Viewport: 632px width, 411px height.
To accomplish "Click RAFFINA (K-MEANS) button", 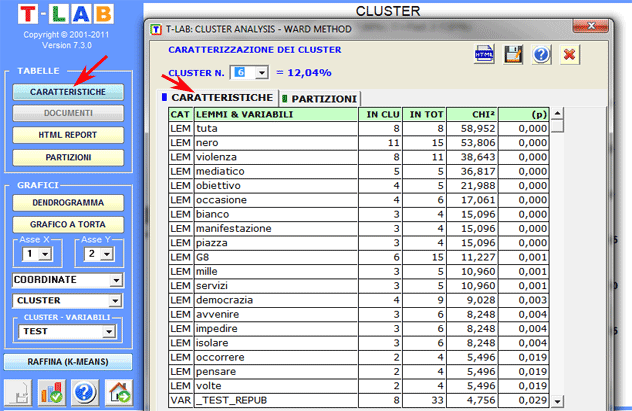I will pos(68,362).
